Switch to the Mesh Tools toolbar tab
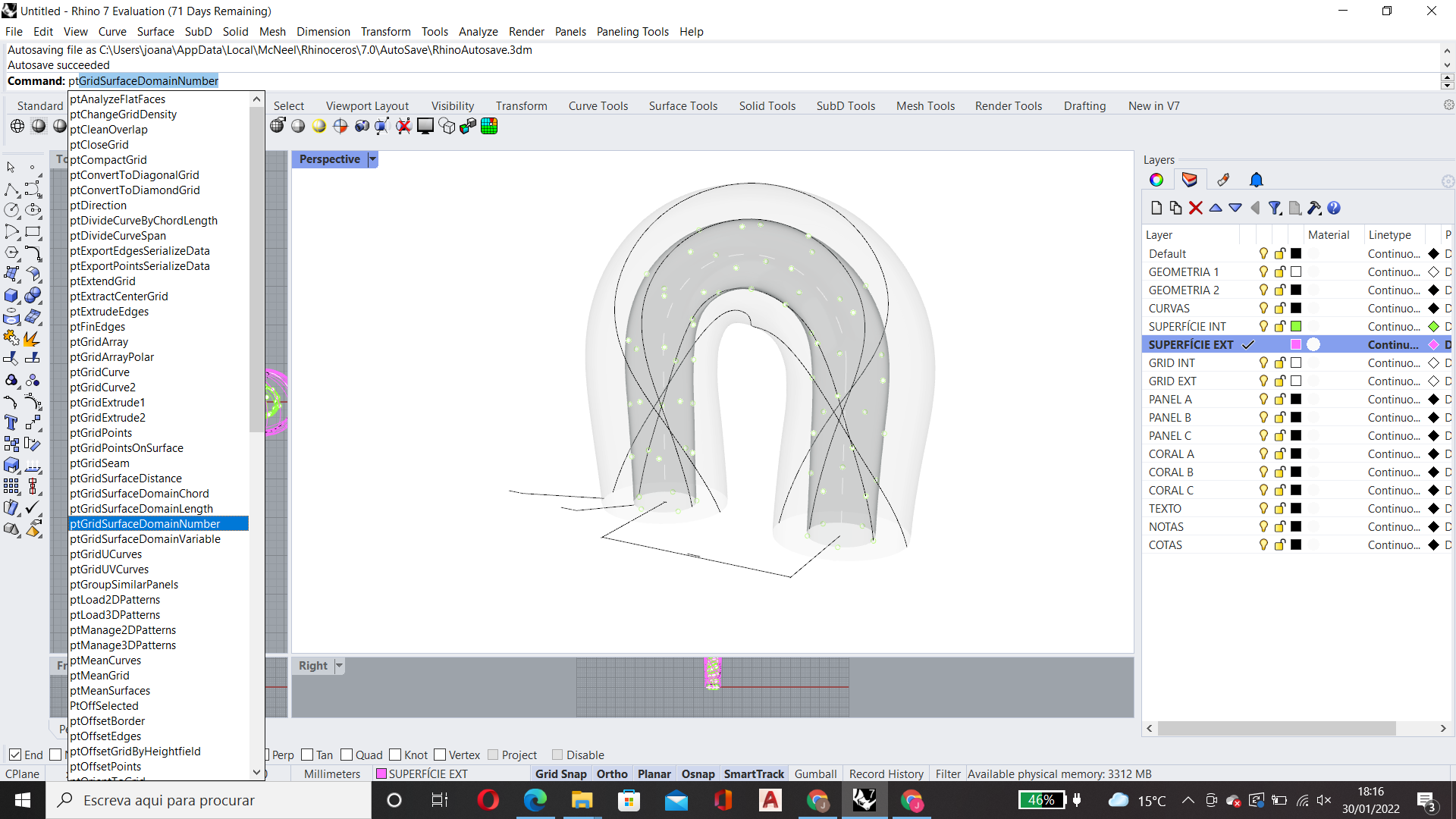 pos(925,105)
